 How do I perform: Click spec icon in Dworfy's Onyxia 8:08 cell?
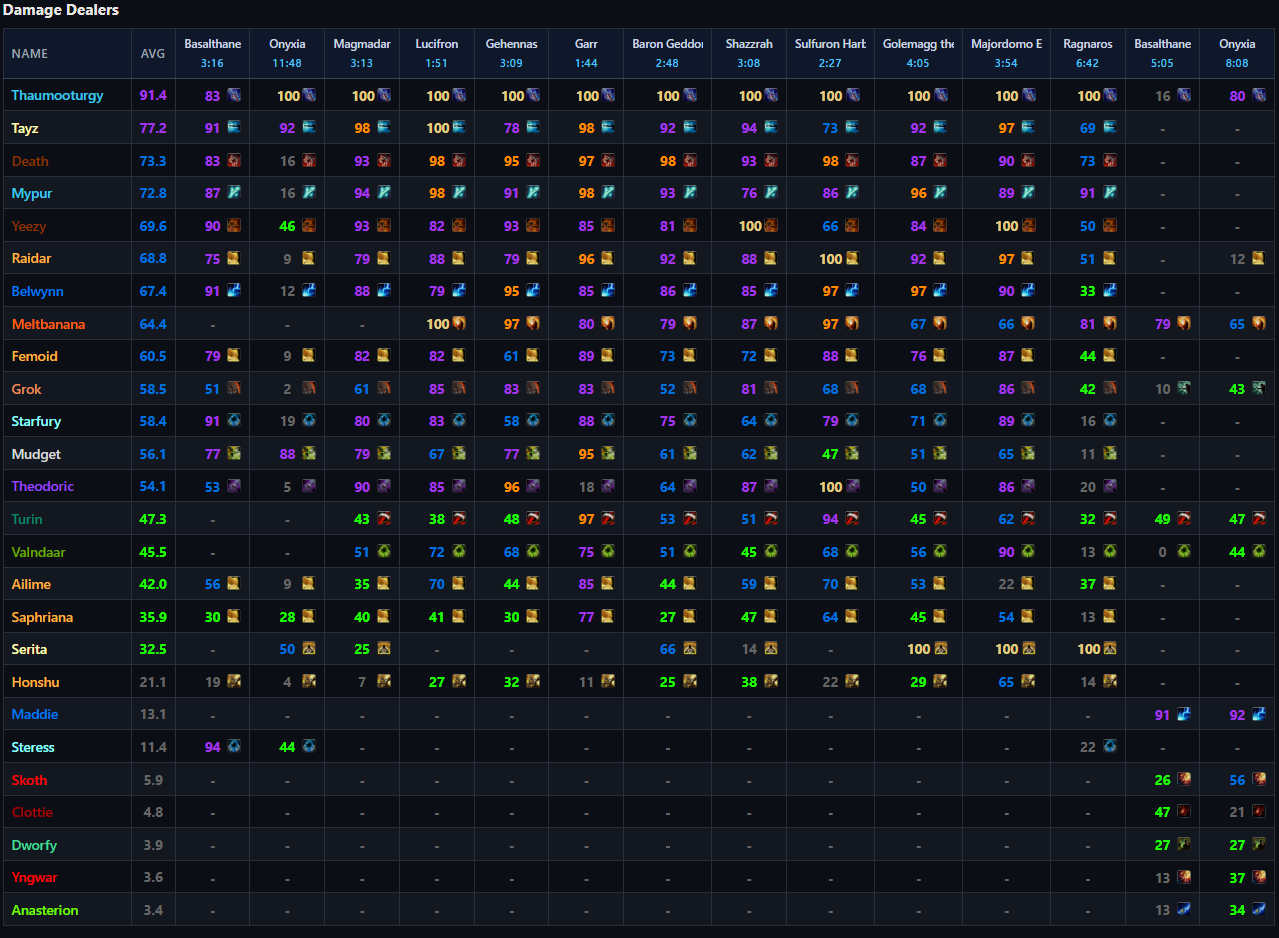1258,845
